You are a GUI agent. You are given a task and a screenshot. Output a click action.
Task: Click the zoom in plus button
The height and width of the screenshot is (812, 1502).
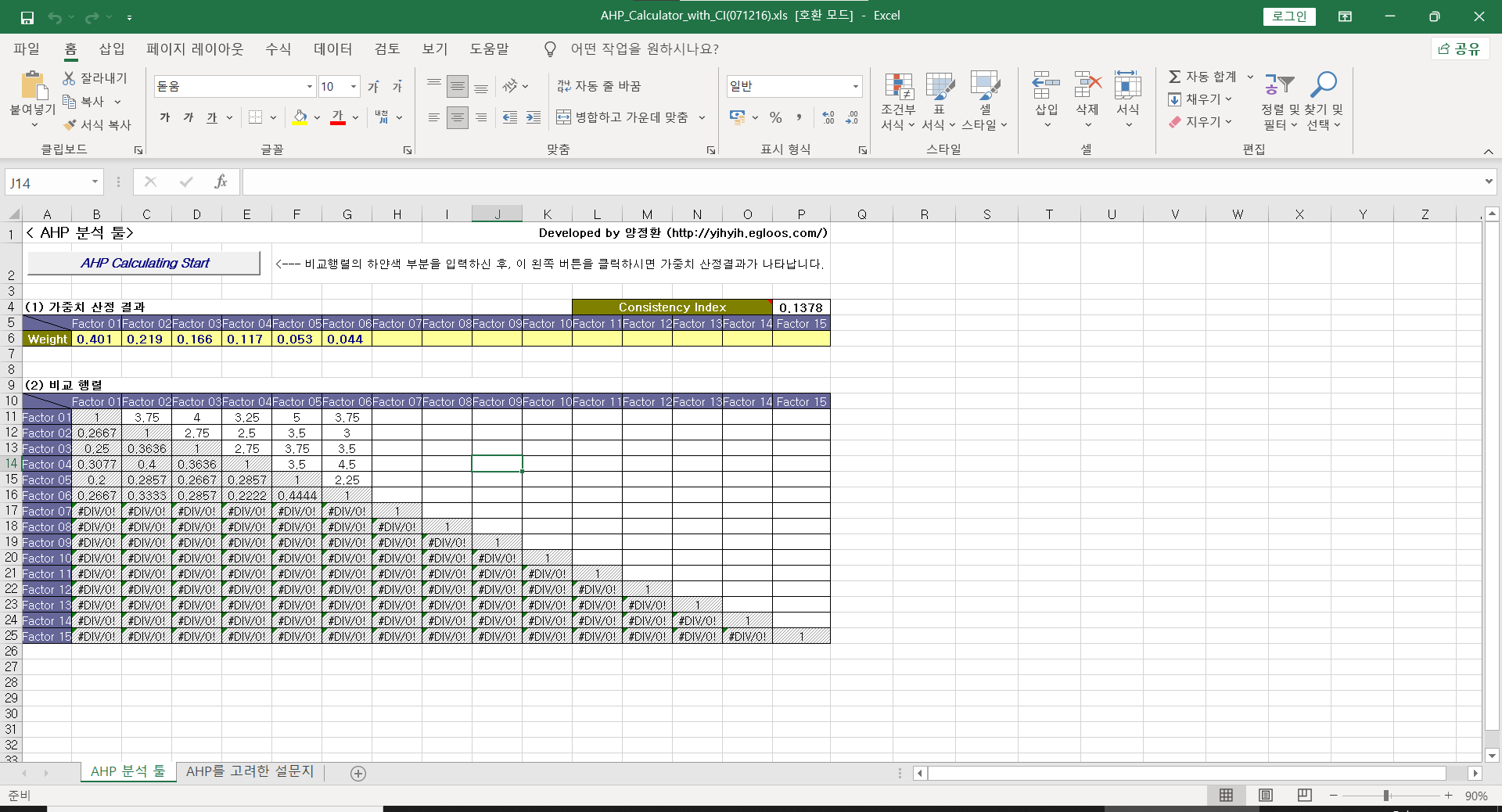1448,796
